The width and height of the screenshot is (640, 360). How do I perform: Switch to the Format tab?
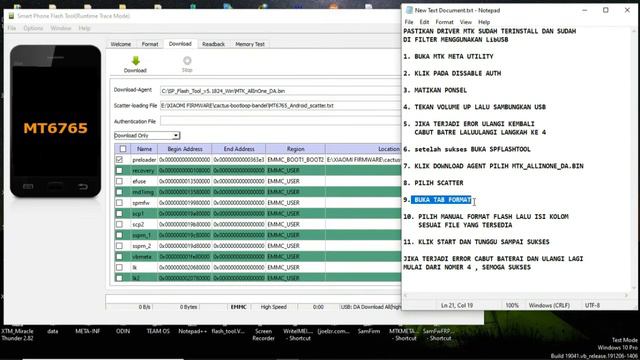tap(150, 44)
